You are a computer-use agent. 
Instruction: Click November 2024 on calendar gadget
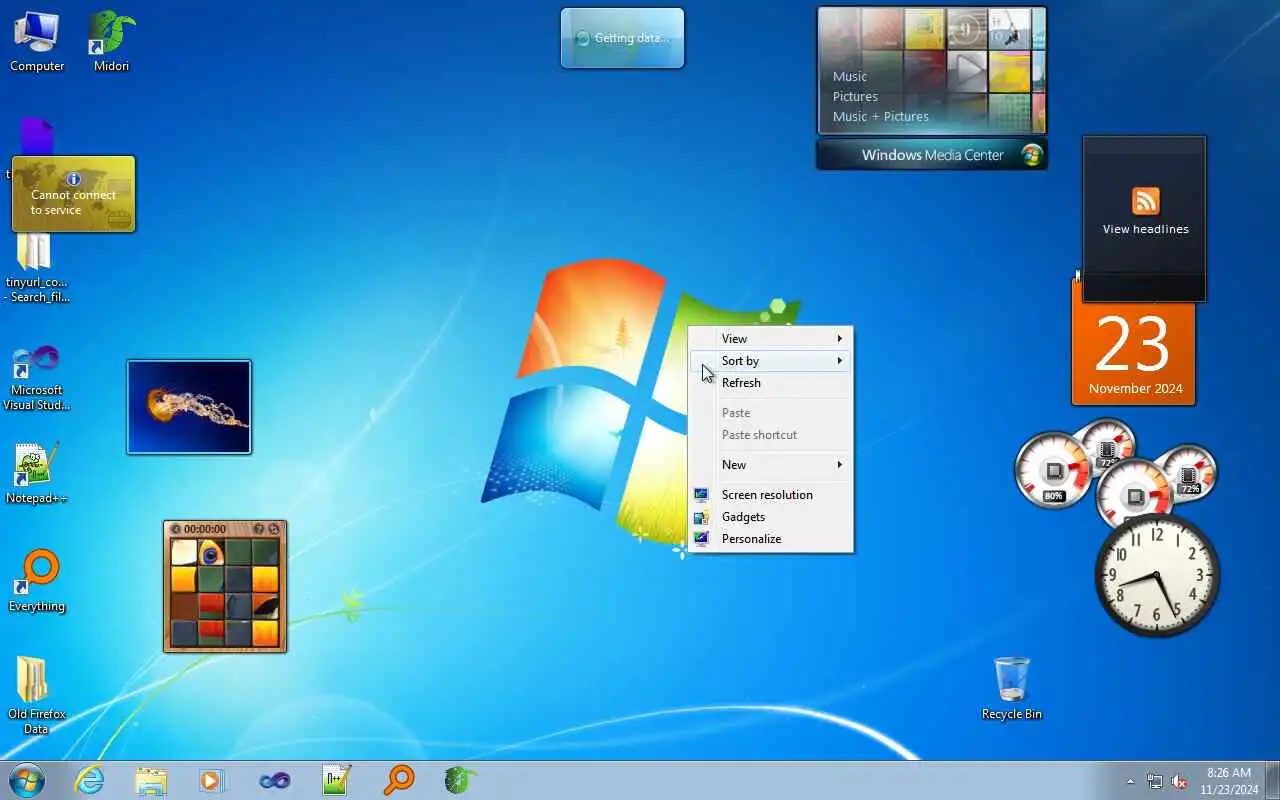click(1135, 389)
